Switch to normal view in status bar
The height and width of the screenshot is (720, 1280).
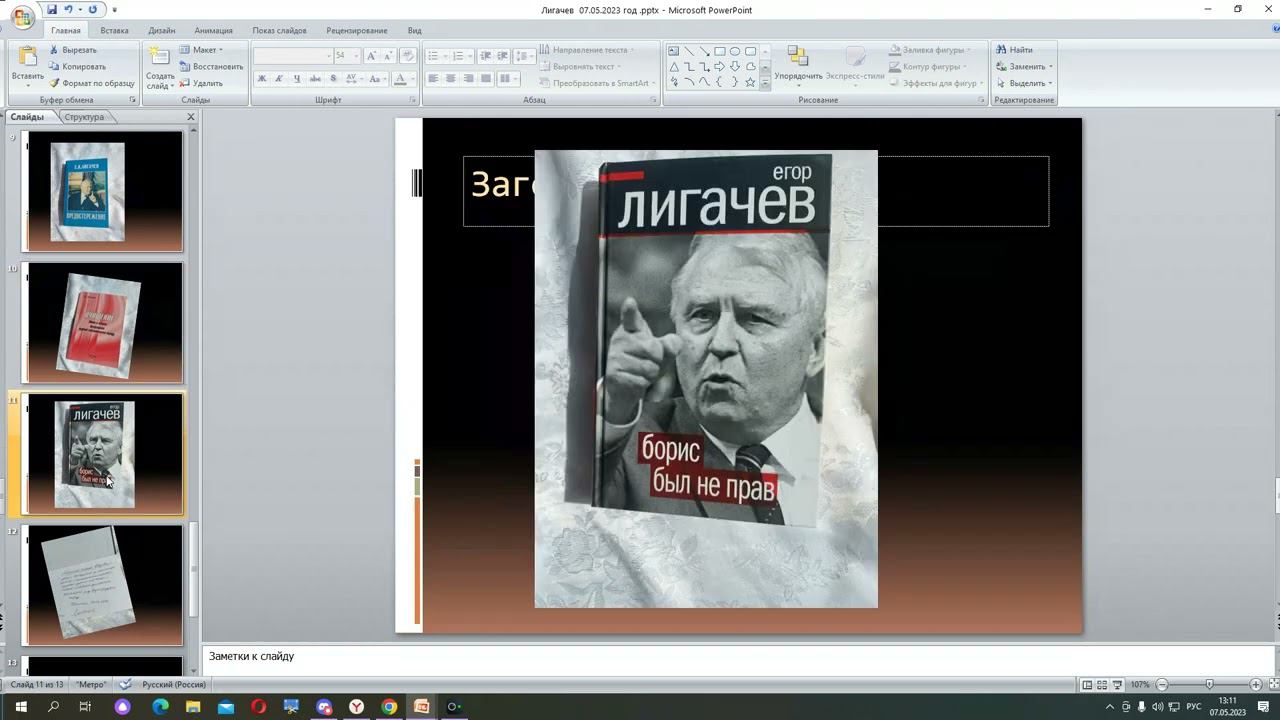tap(1087, 685)
